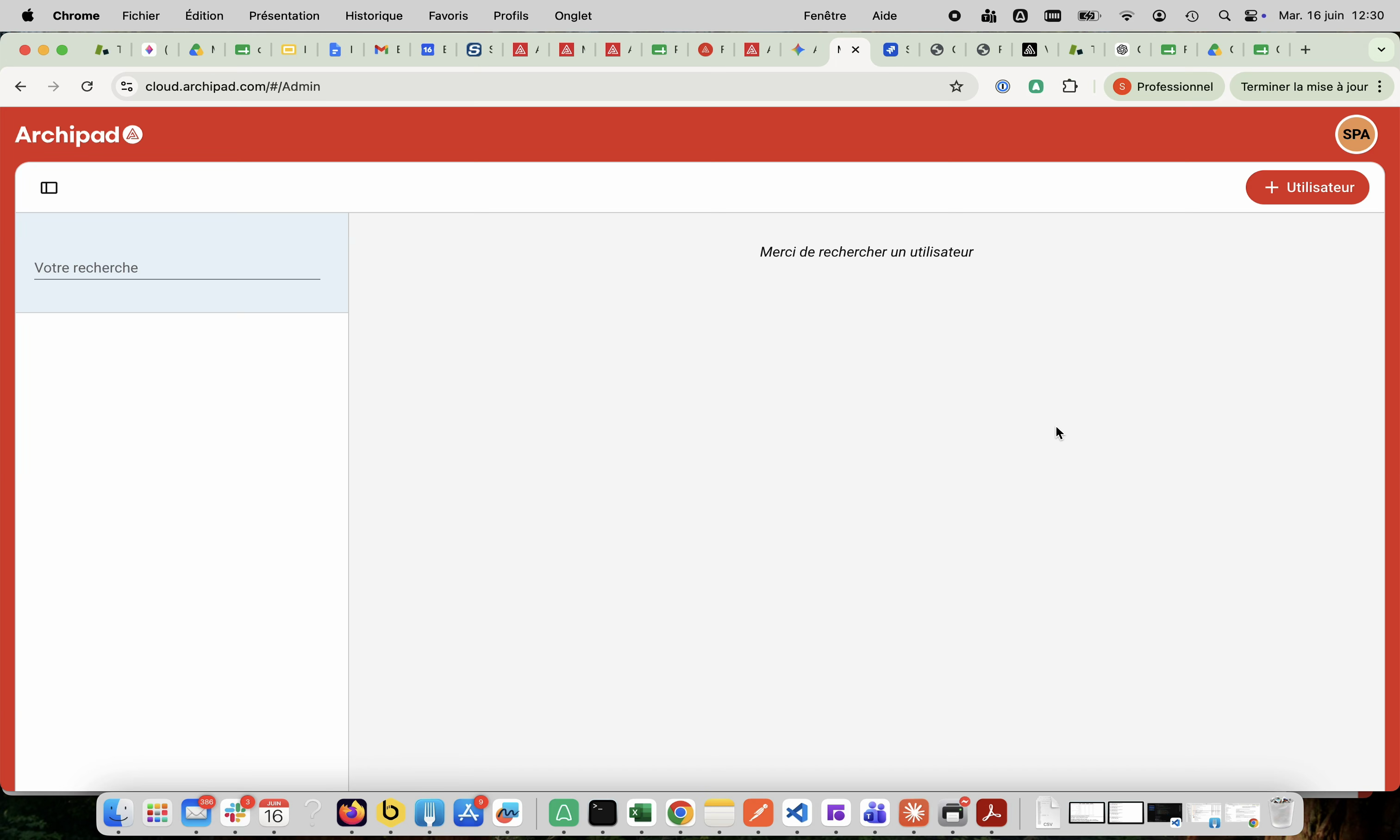Open macOS Control Center toggles
1400x840 pixels.
[x=1250, y=16]
